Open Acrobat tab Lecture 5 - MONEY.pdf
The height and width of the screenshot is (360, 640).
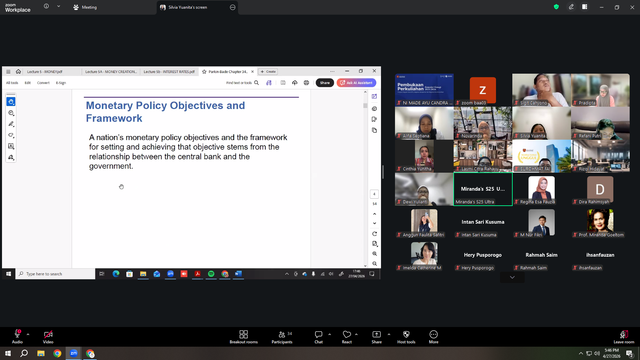click(45, 71)
